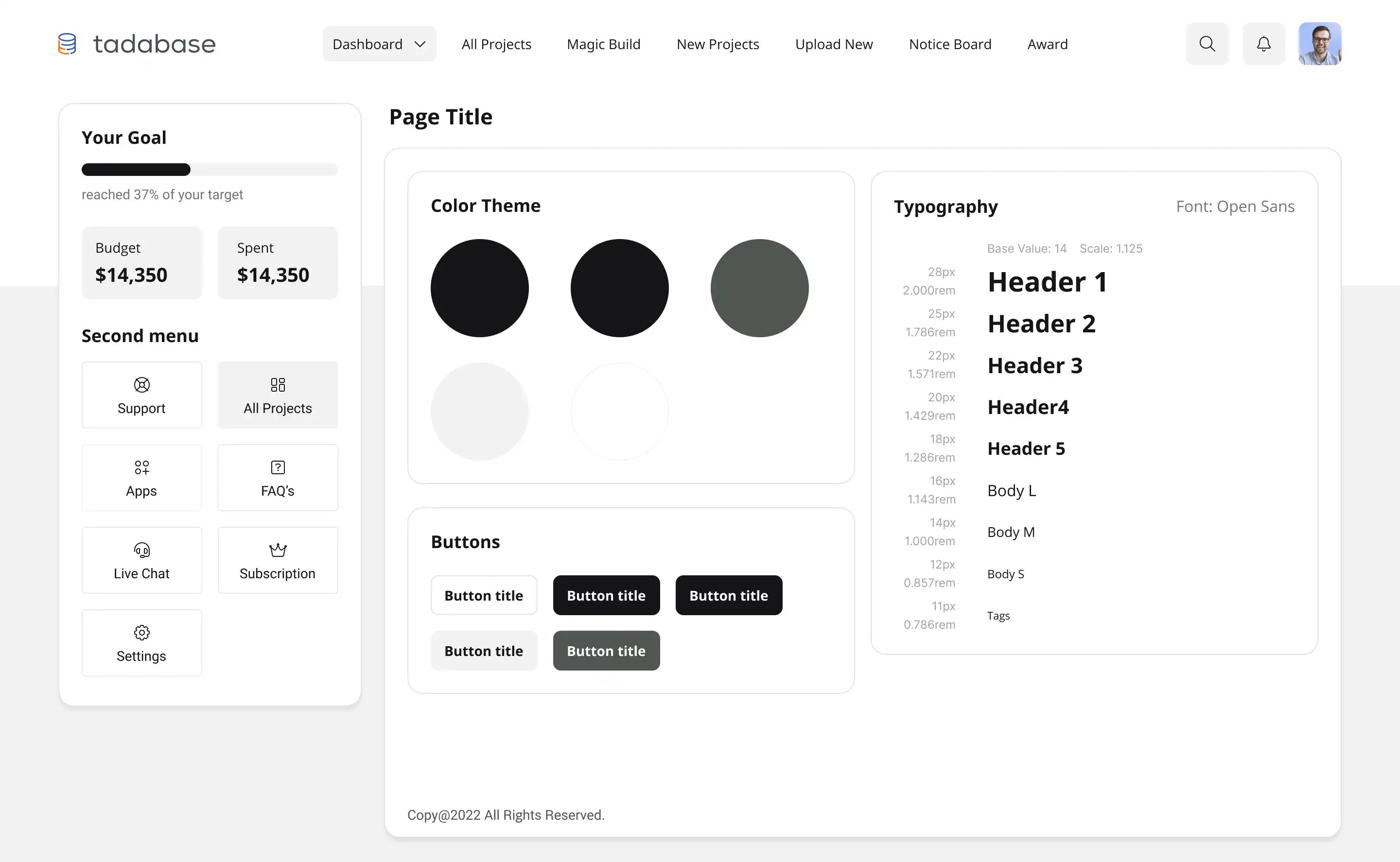This screenshot has width=1400, height=862.
Task: Click the tadabase logo
Action: (x=136, y=43)
